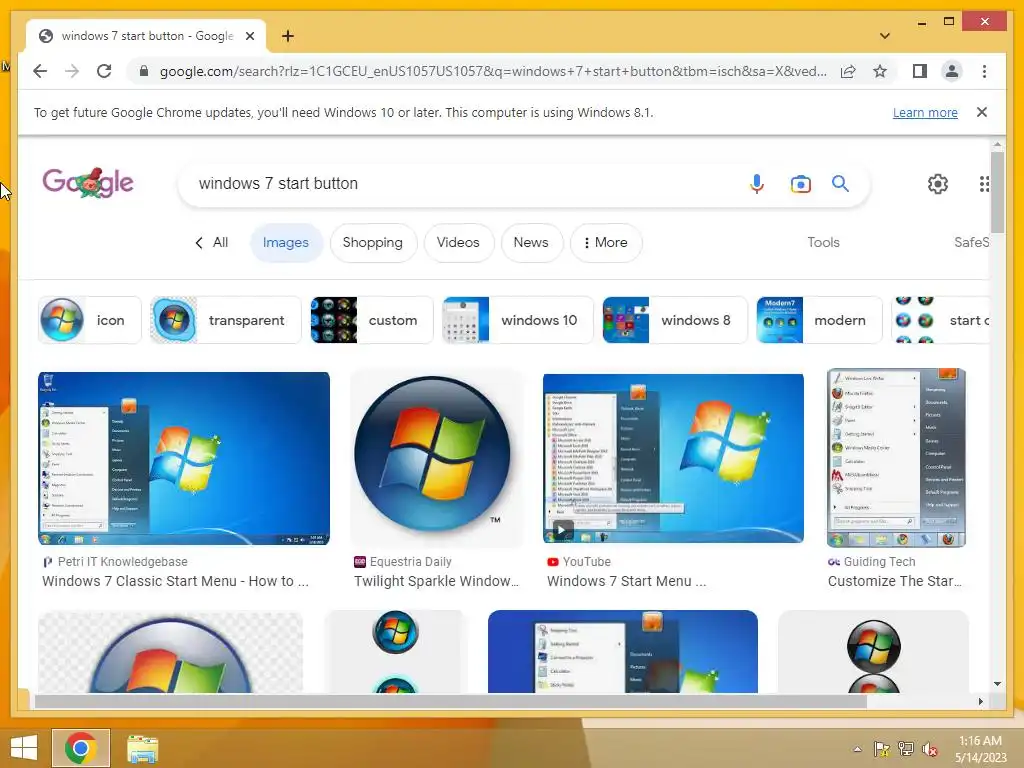The image size is (1024, 768).
Task: Click the Google doodle logo
Action: point(88,182)
